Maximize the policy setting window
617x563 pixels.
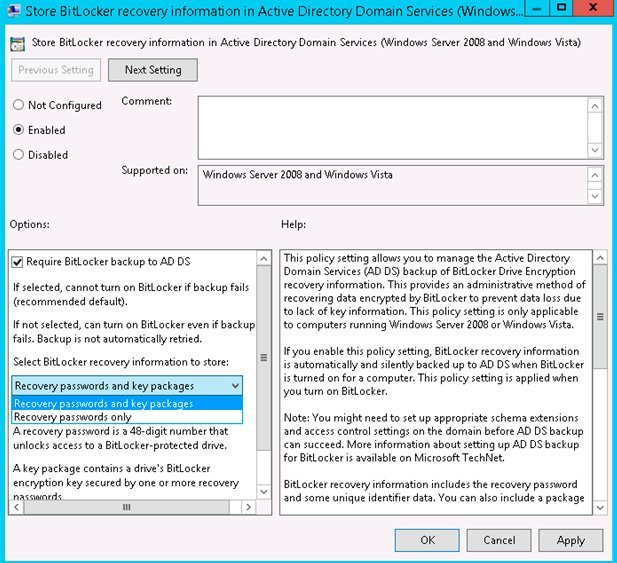(x=562, y=8)
